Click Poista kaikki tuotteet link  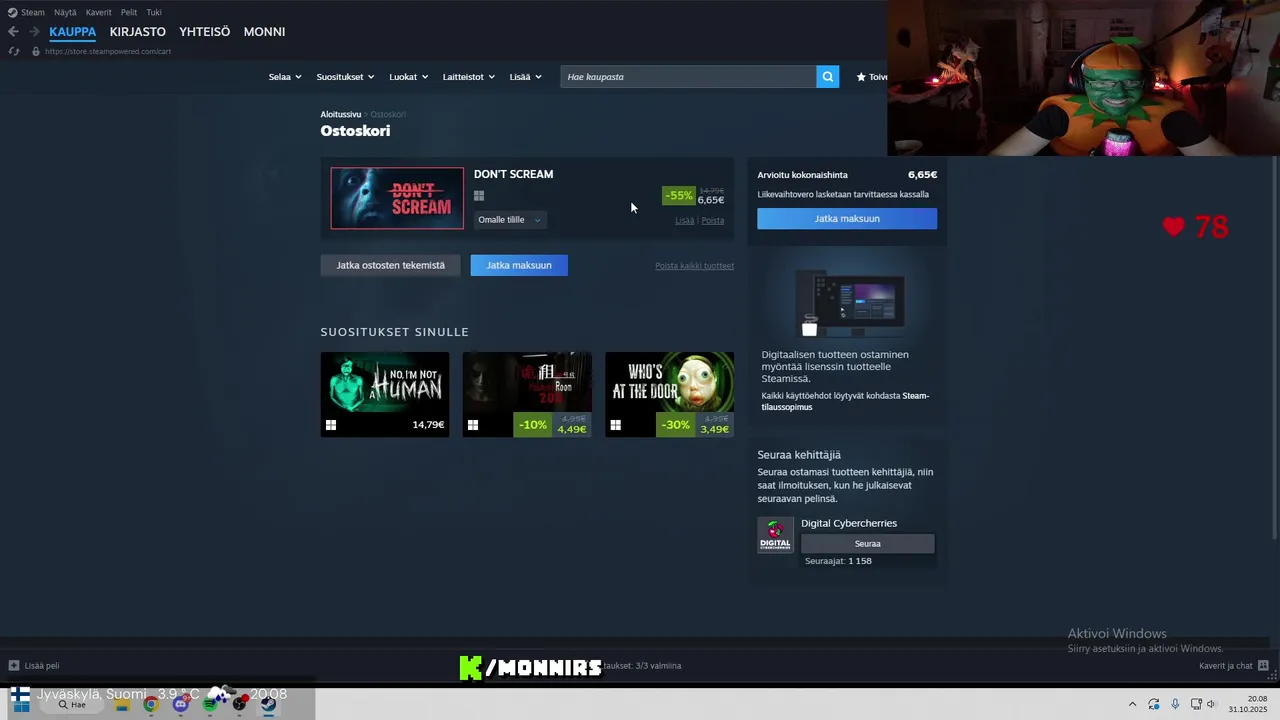[694, 266]
